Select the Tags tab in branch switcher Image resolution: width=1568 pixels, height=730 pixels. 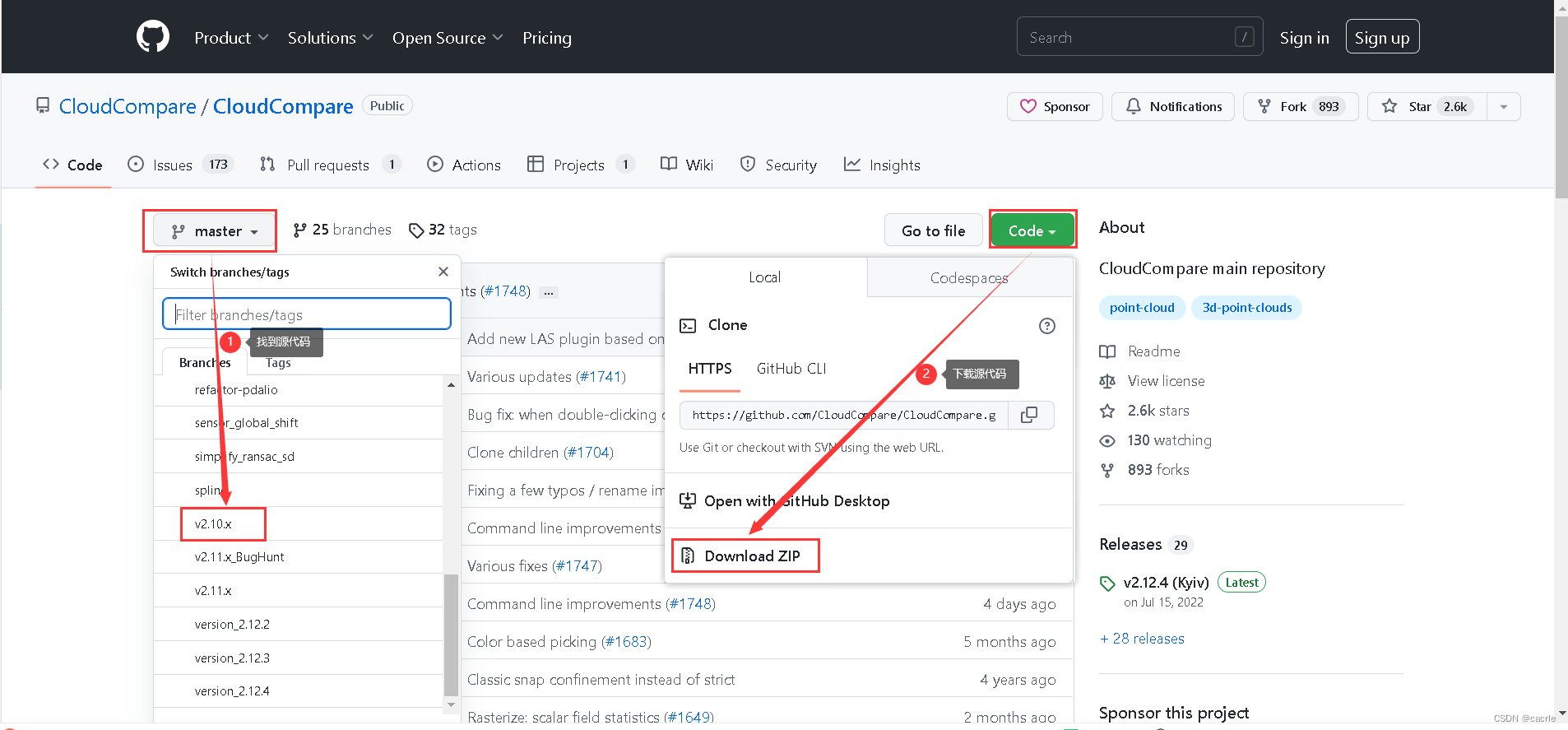pyautogui.click(x=278, y=362)
